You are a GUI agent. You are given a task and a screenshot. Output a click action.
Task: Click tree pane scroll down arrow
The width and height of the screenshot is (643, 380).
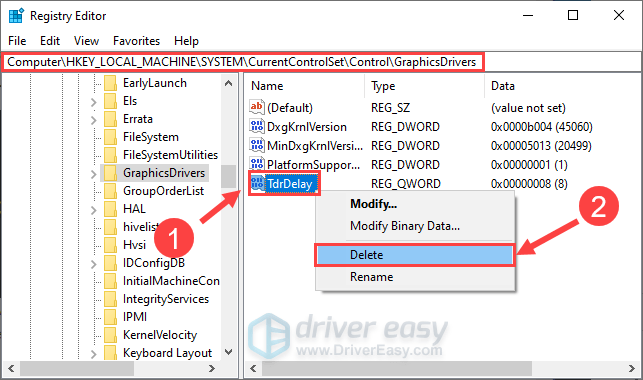(x=229, y=352)
